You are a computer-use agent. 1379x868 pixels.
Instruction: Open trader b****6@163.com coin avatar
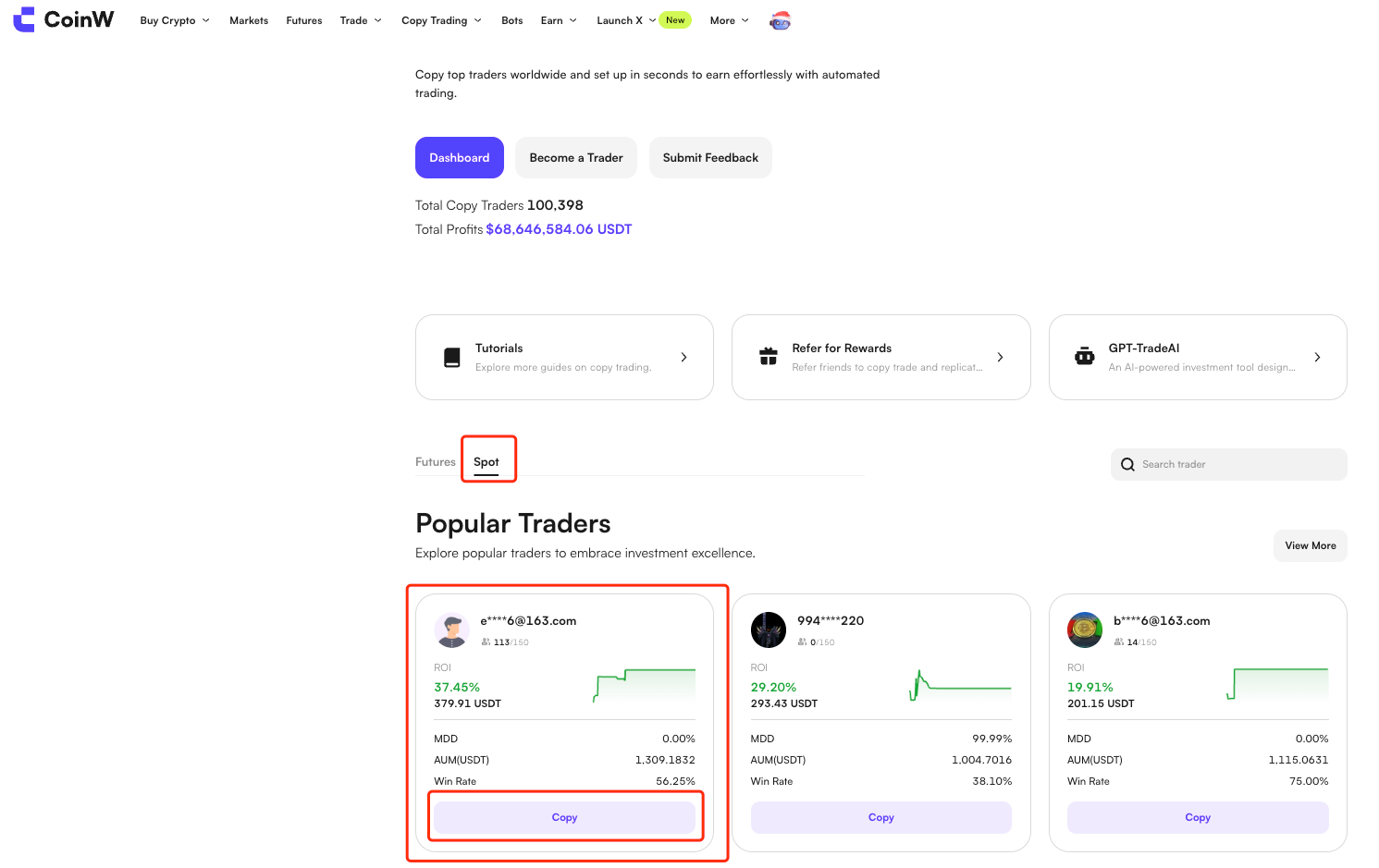(x=1085, y=630)
